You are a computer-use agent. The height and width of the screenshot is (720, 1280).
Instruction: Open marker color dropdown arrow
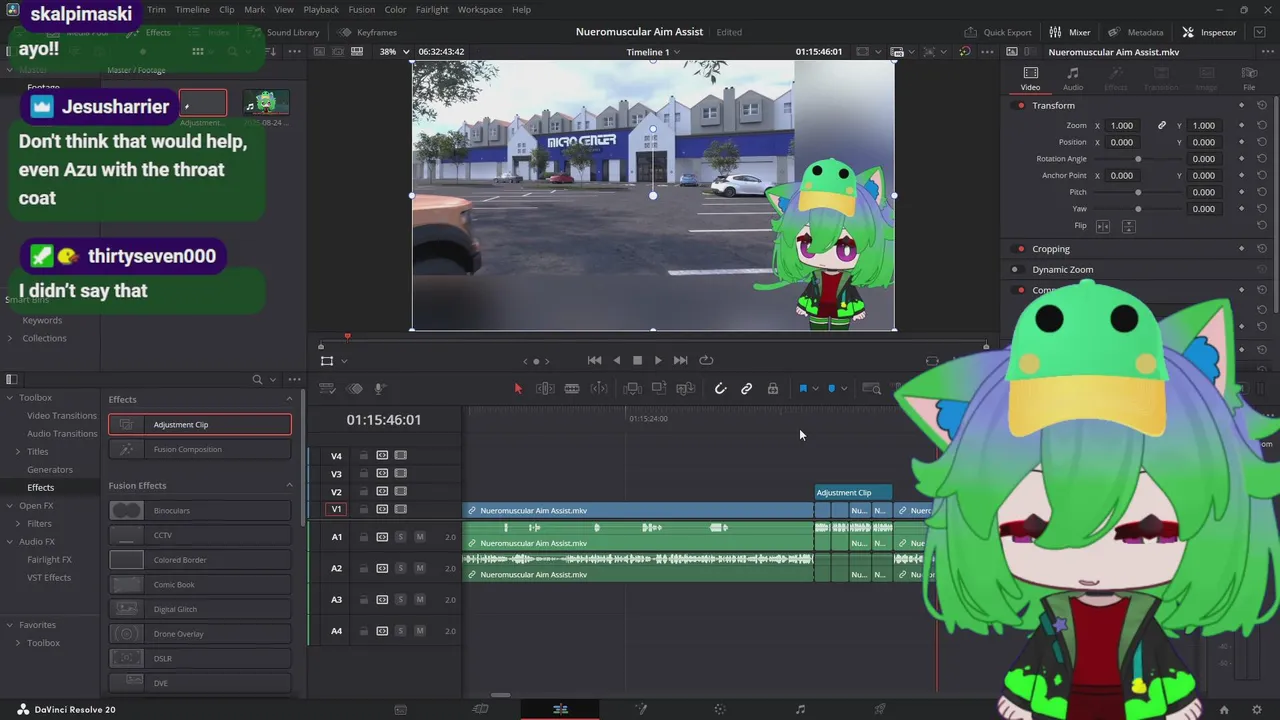[x=844, y=388]
